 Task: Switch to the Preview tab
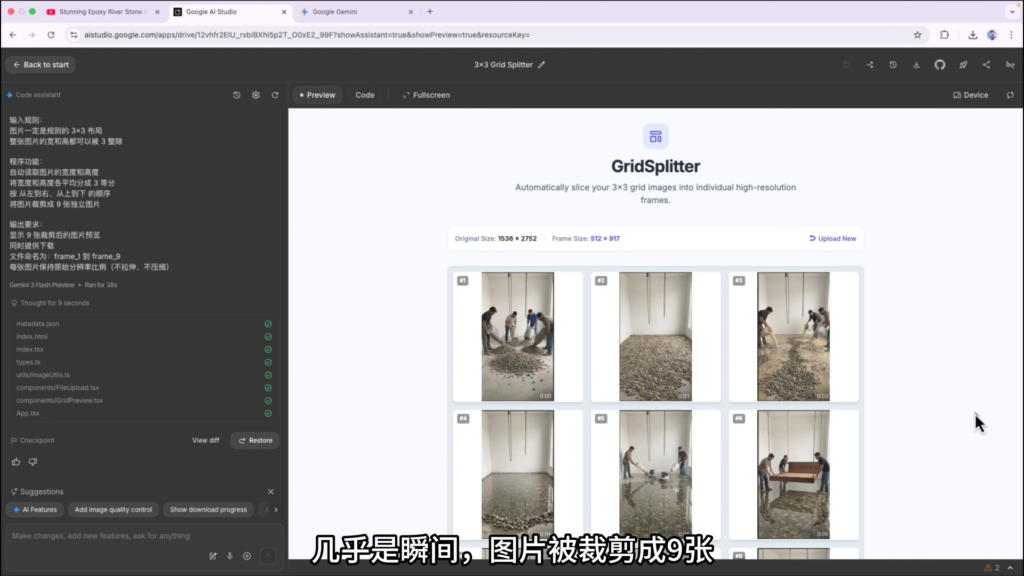(317, 95)
